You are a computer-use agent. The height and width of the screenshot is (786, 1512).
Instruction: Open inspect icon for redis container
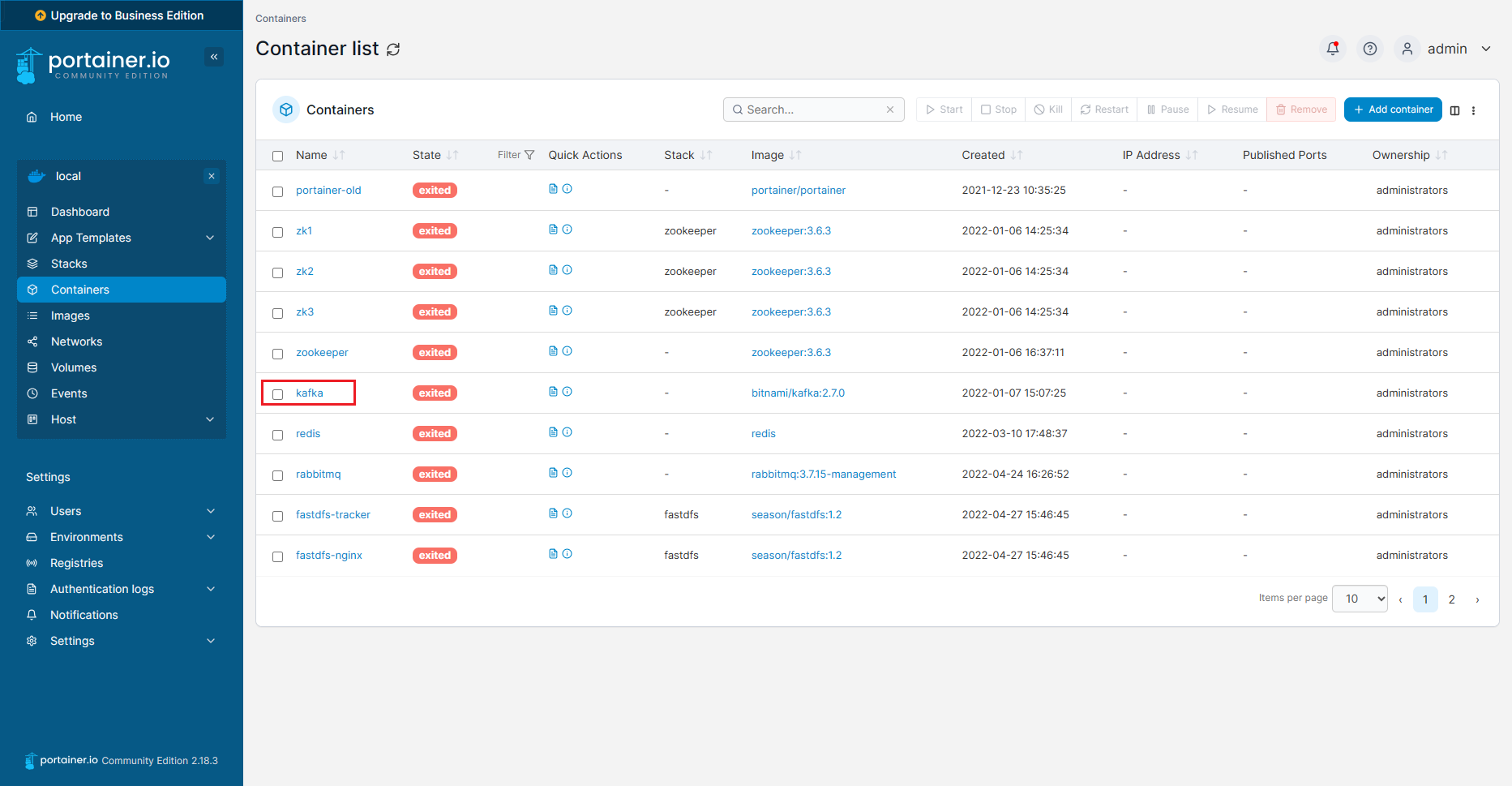568,432
